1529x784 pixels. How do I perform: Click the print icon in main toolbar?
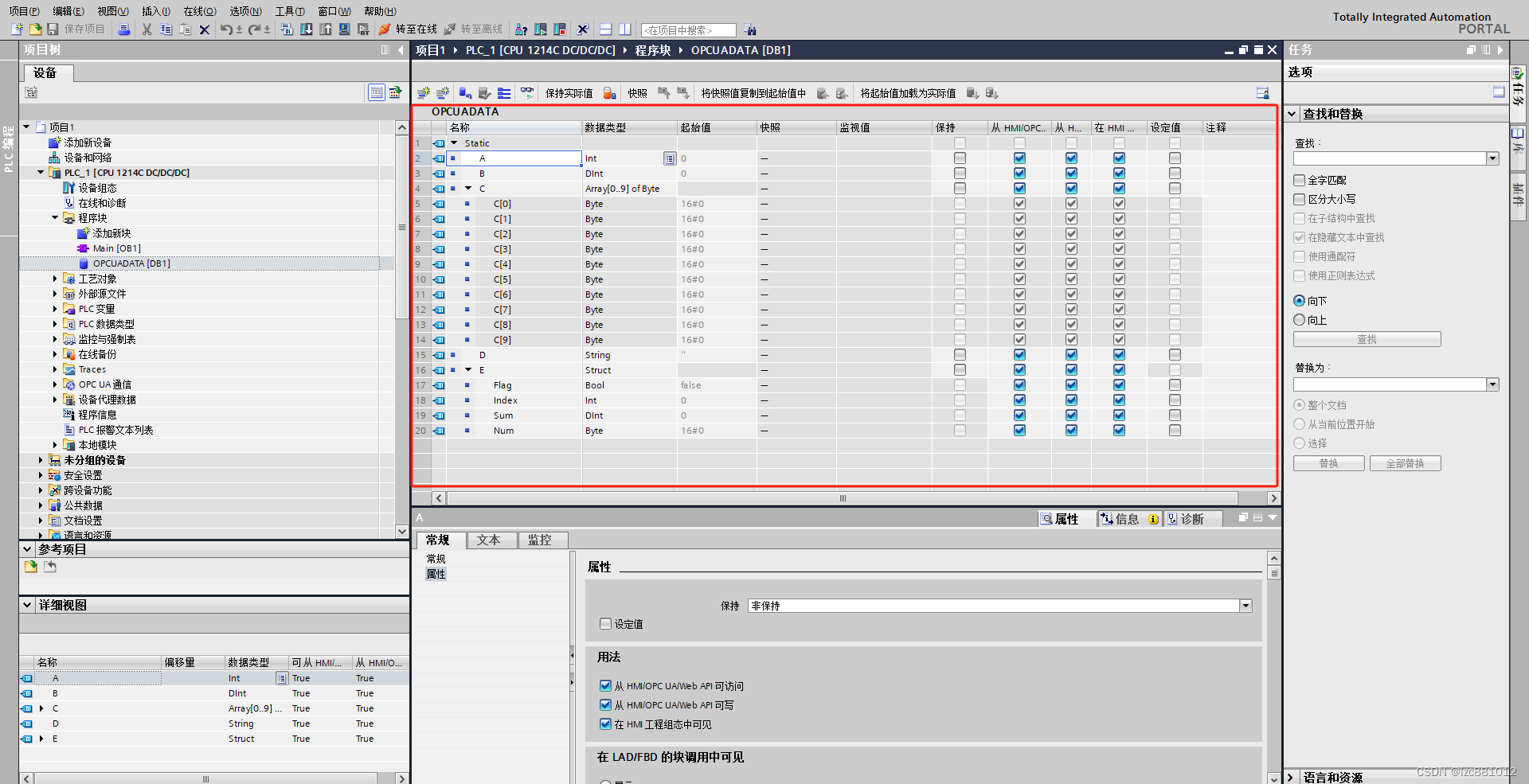(x=124, y=29)
